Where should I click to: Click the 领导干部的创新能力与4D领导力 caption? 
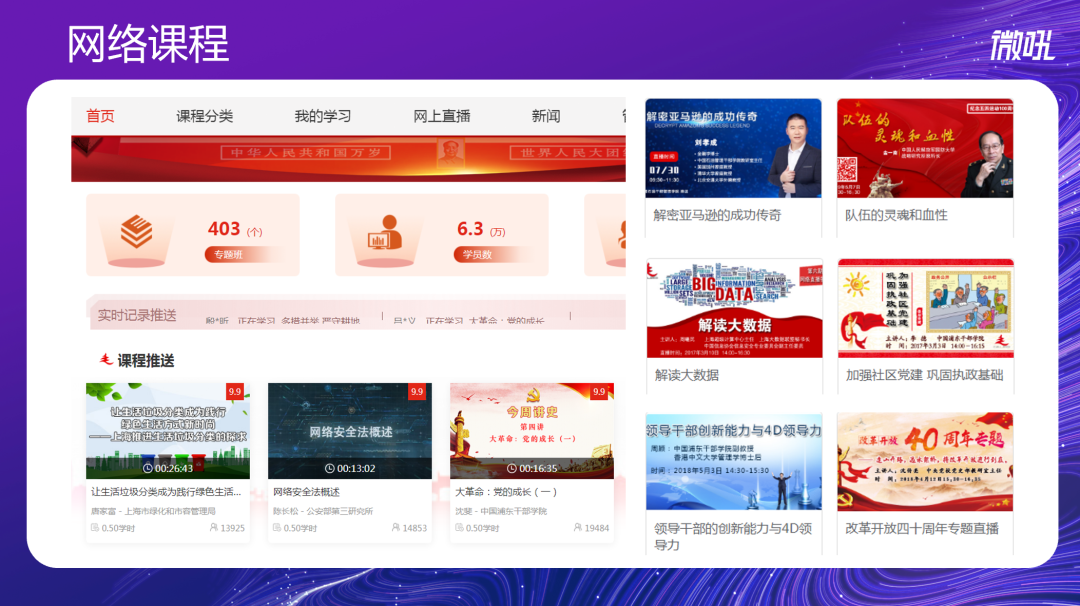coord(733,536)
